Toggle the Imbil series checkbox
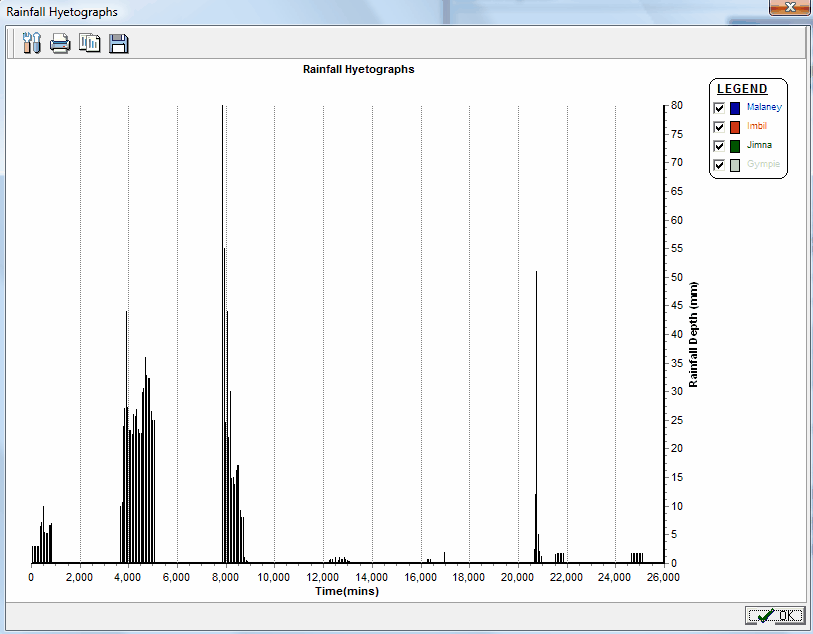Image resolution: width=813 pixels, height=634 pixels. pyautogui.click(x=719, y=127)
